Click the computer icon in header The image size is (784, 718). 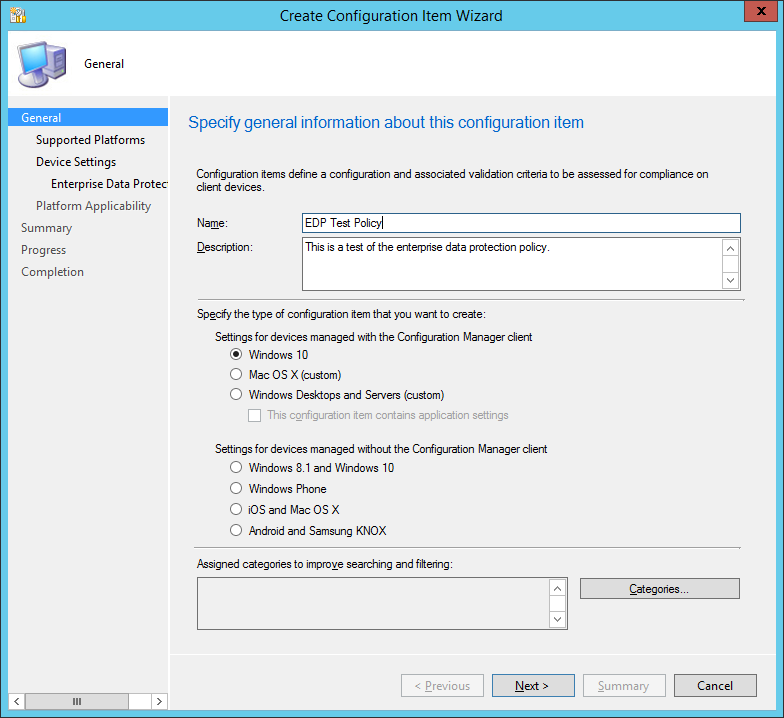click(42, 65)
